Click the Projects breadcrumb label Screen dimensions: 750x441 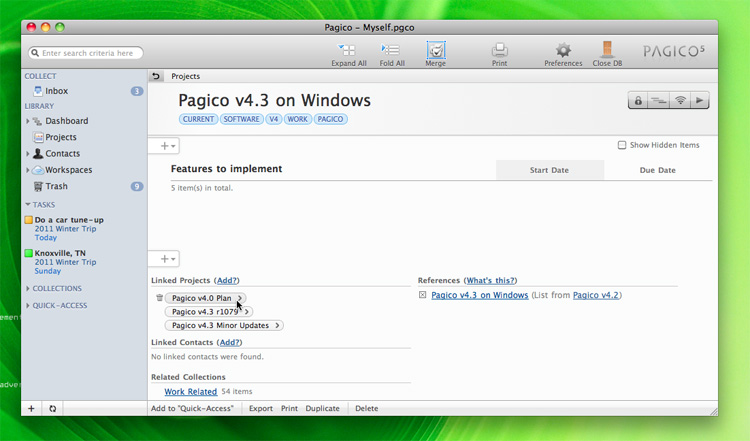(186, 76)
